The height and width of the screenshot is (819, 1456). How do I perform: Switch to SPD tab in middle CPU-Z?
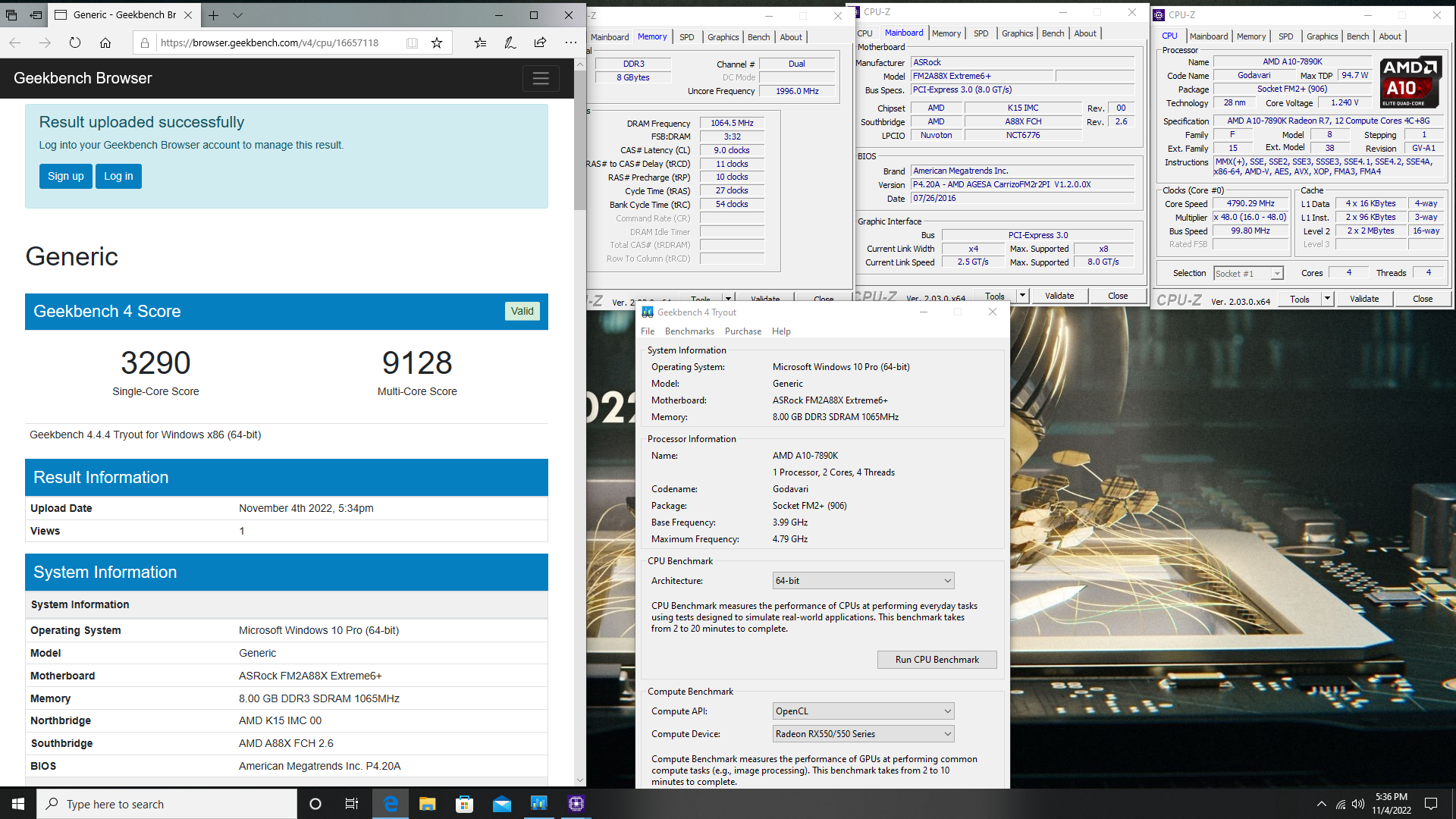tap(981, 33)
